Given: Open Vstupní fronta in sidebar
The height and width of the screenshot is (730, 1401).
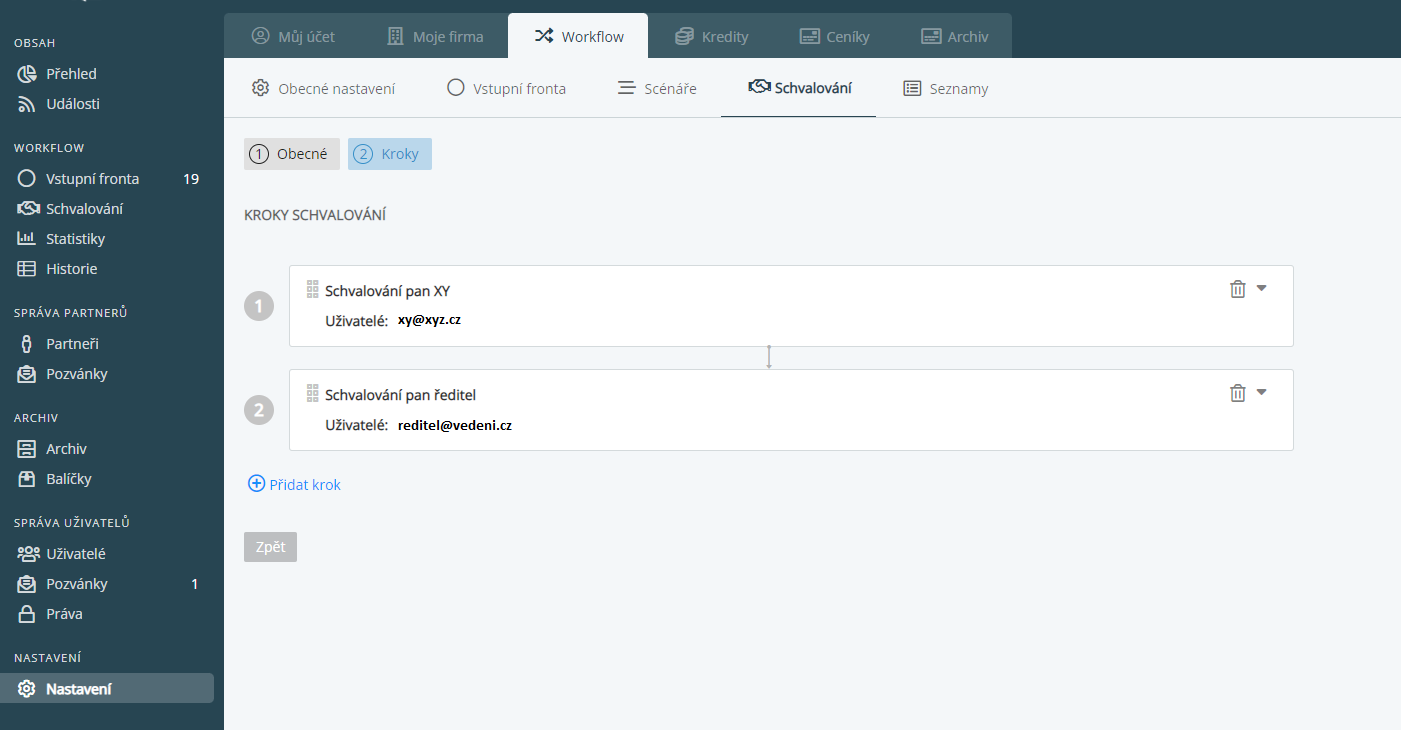Looking at the screenshot, I should coord(92,179).
